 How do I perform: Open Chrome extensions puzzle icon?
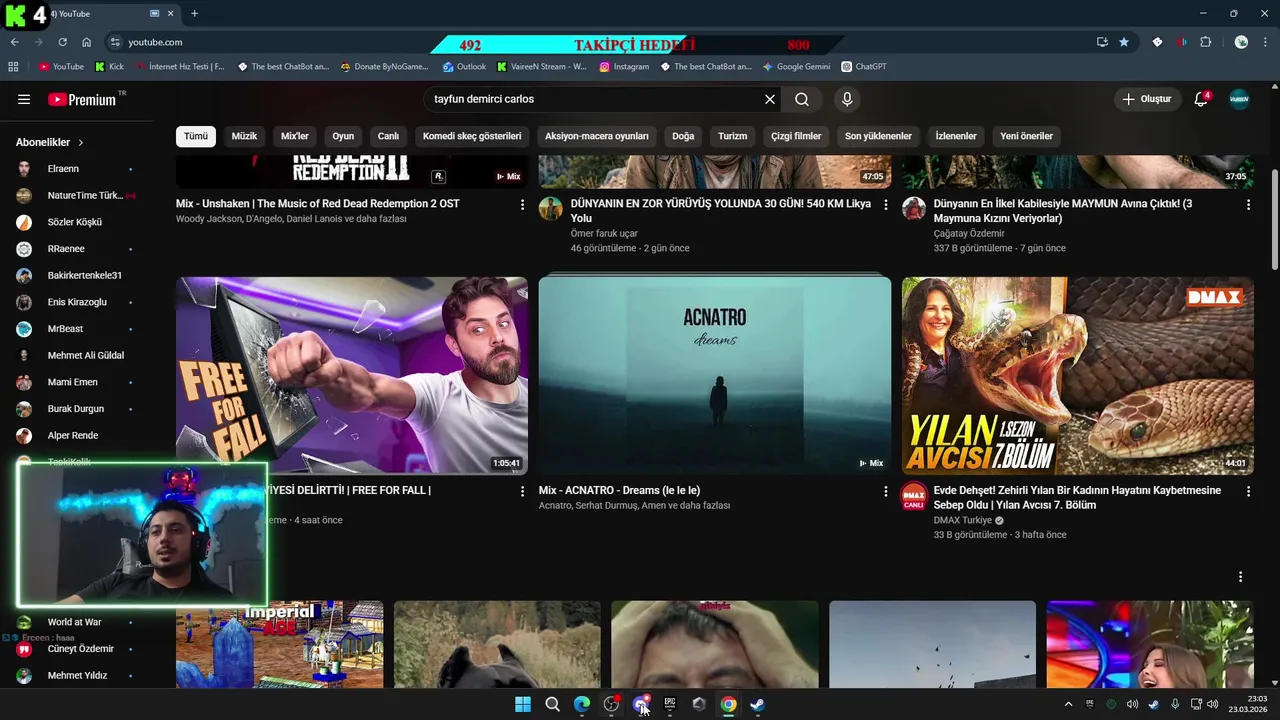click(1205, 42)
